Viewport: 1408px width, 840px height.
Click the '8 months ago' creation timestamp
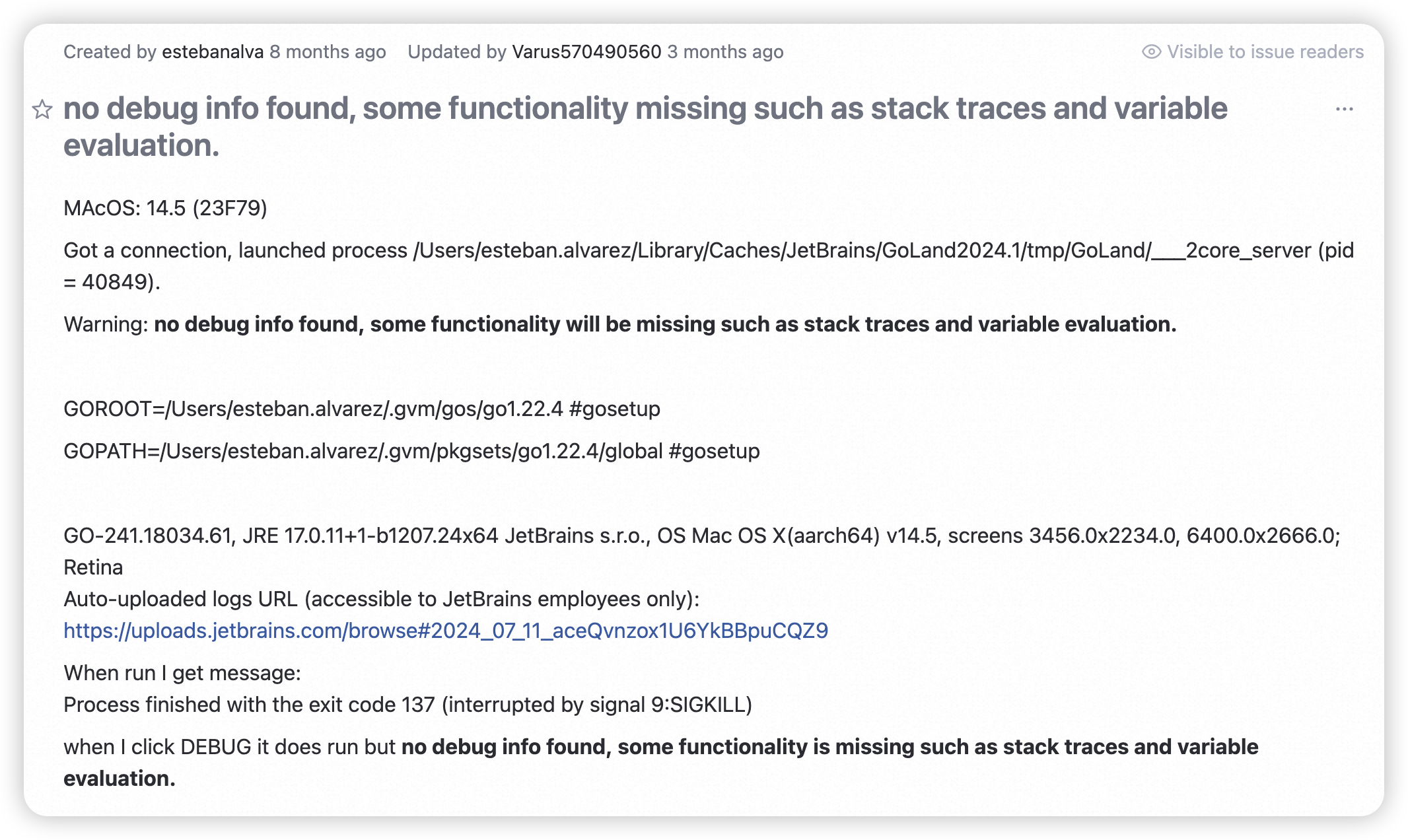click(328, 52)
